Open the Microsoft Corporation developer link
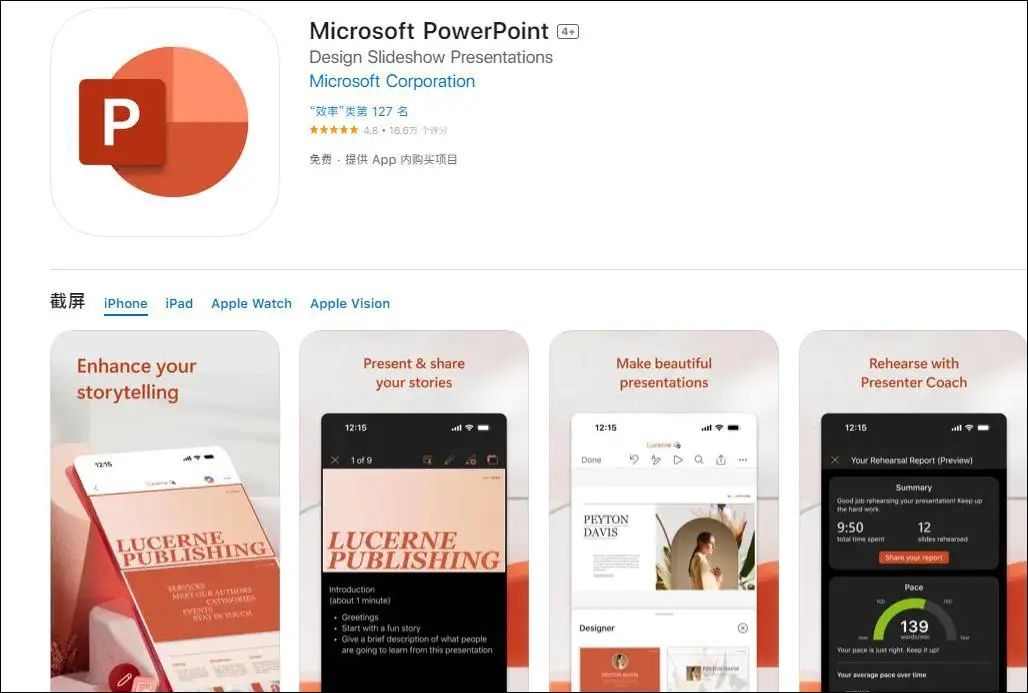 [392, 81]
